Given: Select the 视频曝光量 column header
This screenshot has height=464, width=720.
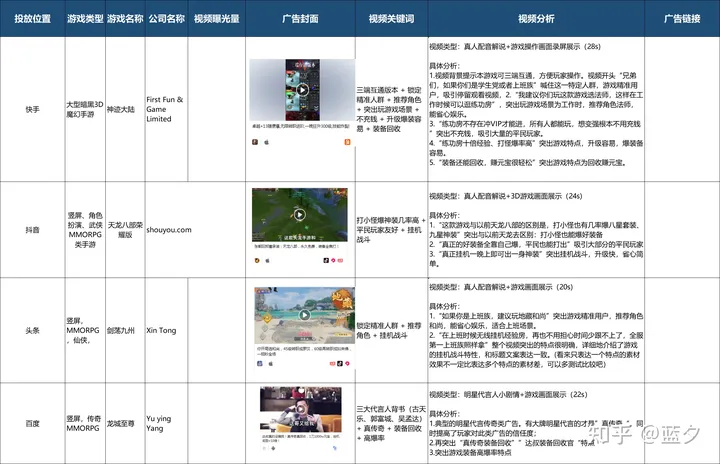Looking at the screenshot, I should pos(216,18).
